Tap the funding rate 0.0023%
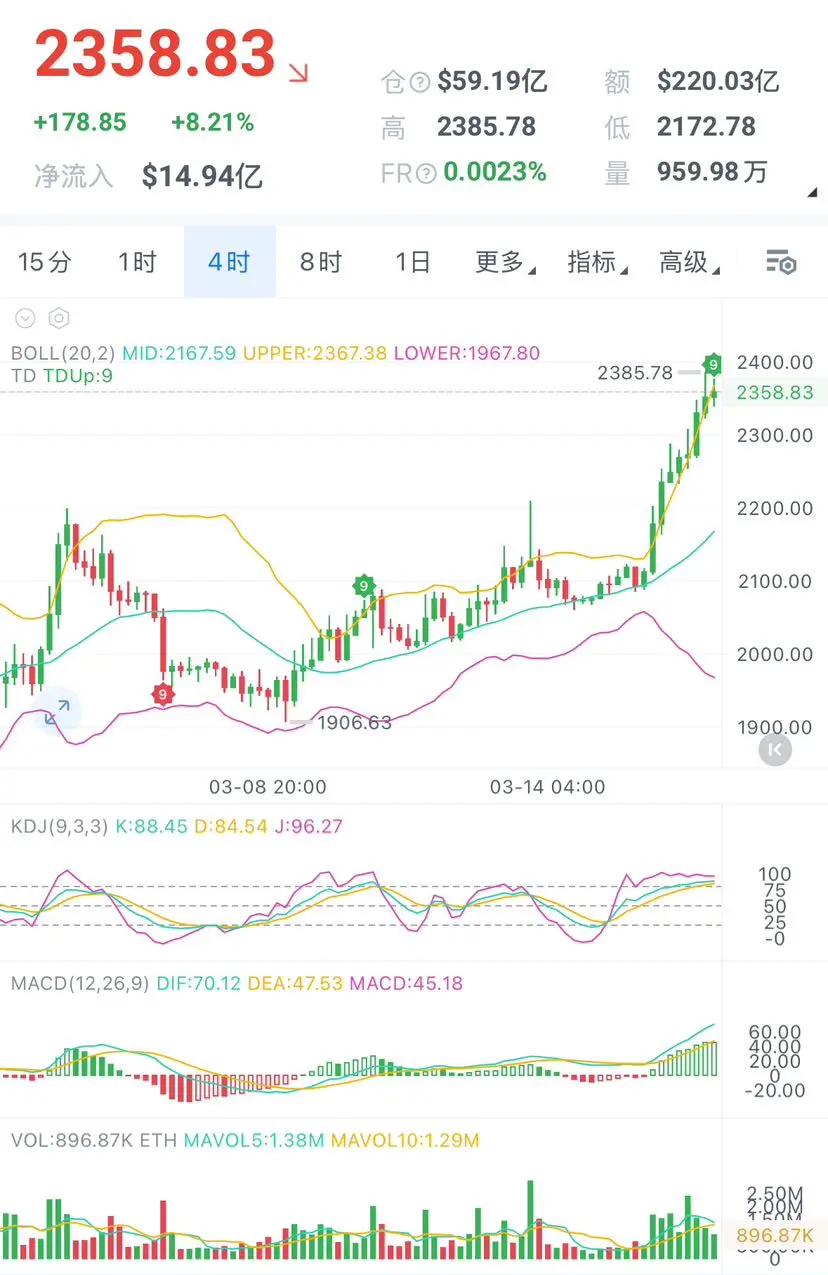The height and width of the screenshot is (1275, 828). [495, 173]
